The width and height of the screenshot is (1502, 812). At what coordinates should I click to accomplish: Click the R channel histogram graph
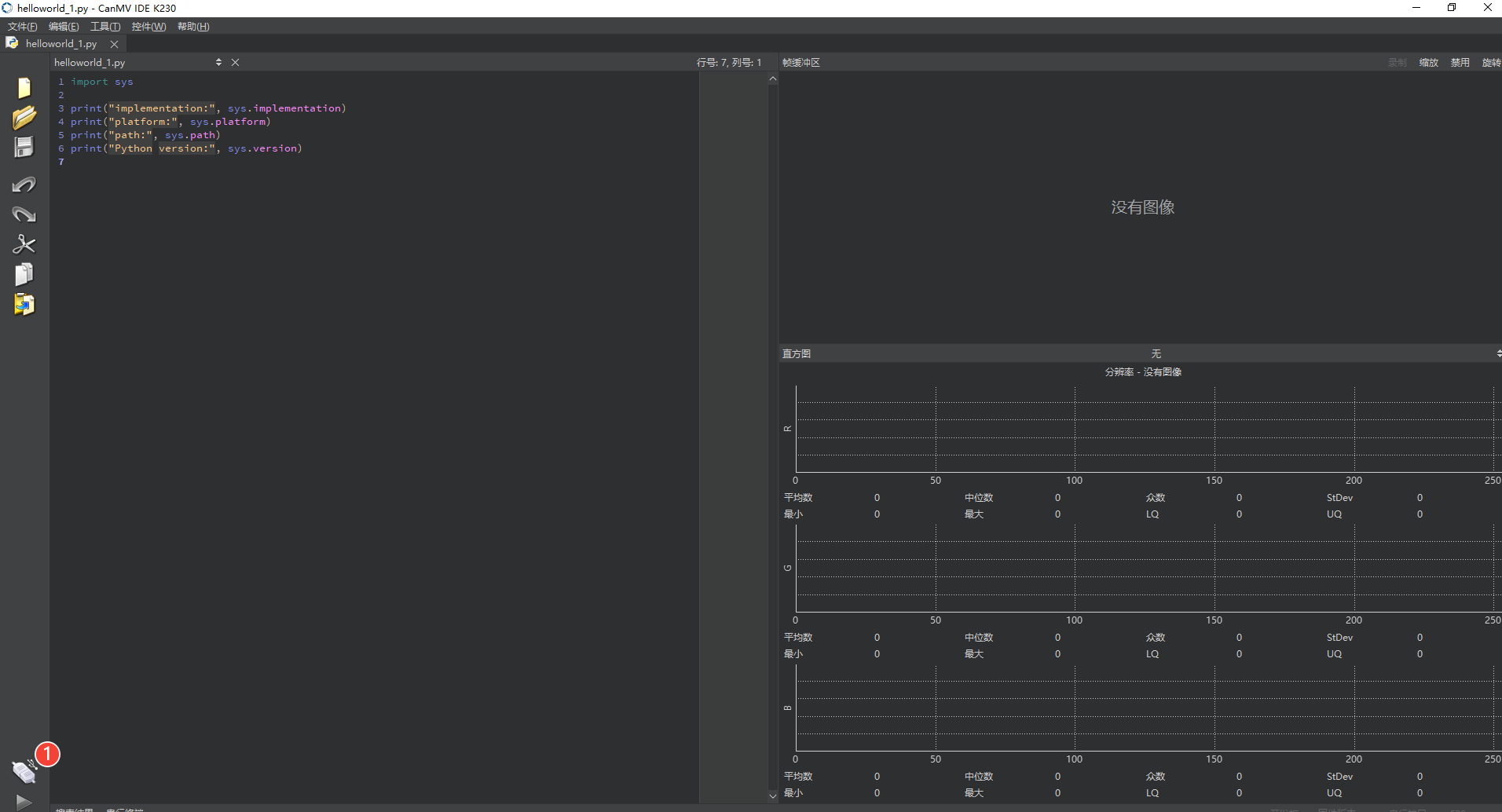tap(1148, 429)
